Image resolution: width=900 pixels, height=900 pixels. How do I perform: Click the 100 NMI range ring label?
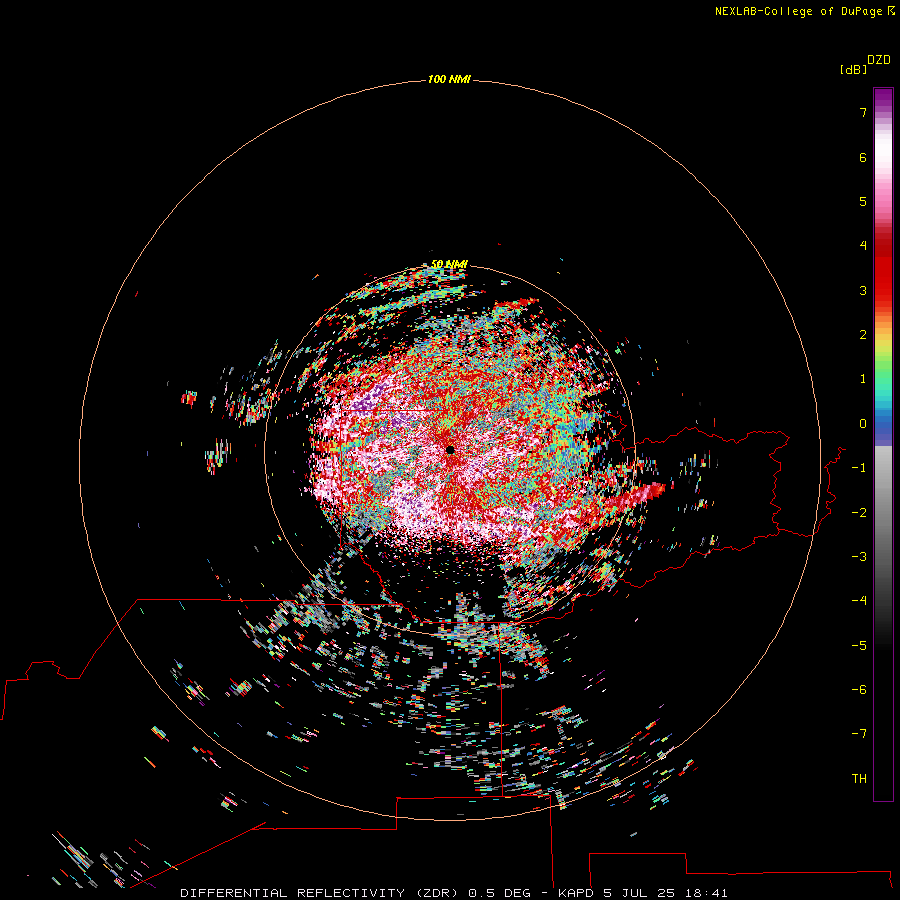(x=449, y=79)
